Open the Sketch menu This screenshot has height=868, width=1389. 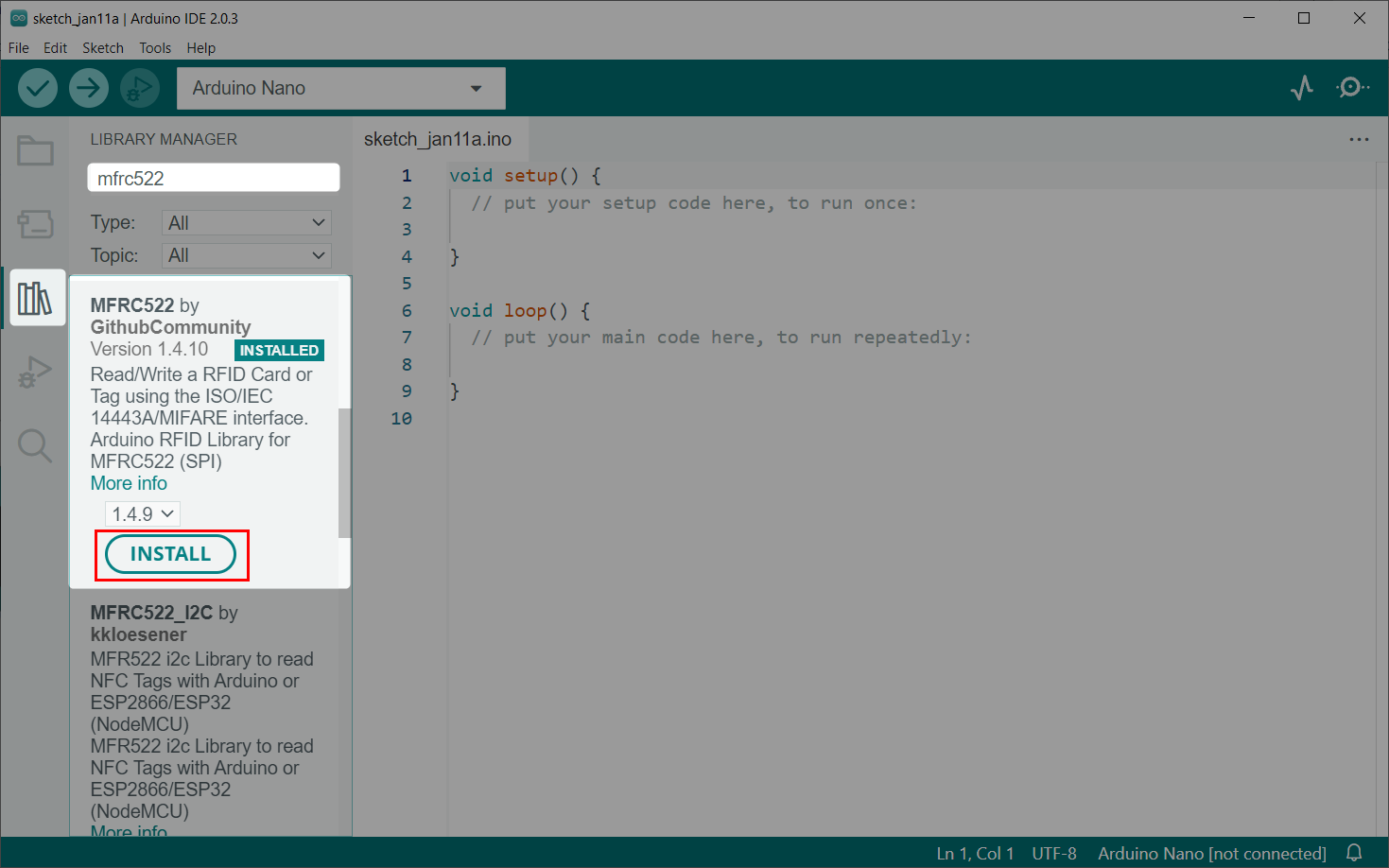tap(103, 47)
